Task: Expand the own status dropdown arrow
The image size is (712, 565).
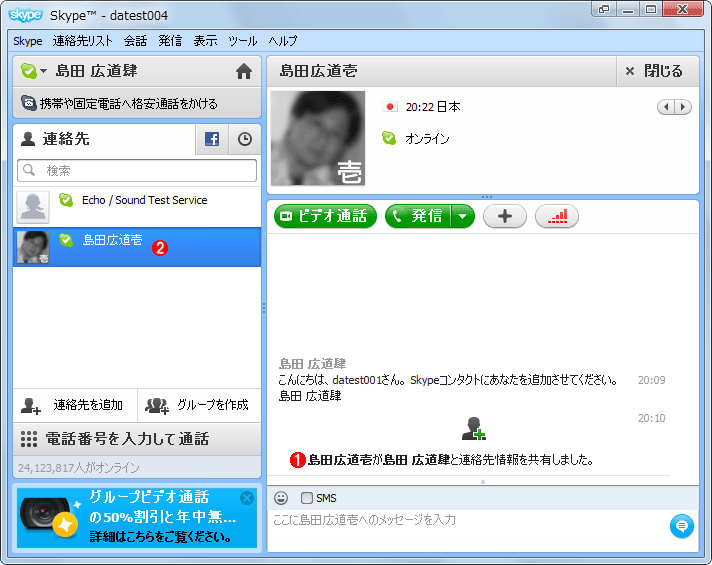Action: [44, 71]
